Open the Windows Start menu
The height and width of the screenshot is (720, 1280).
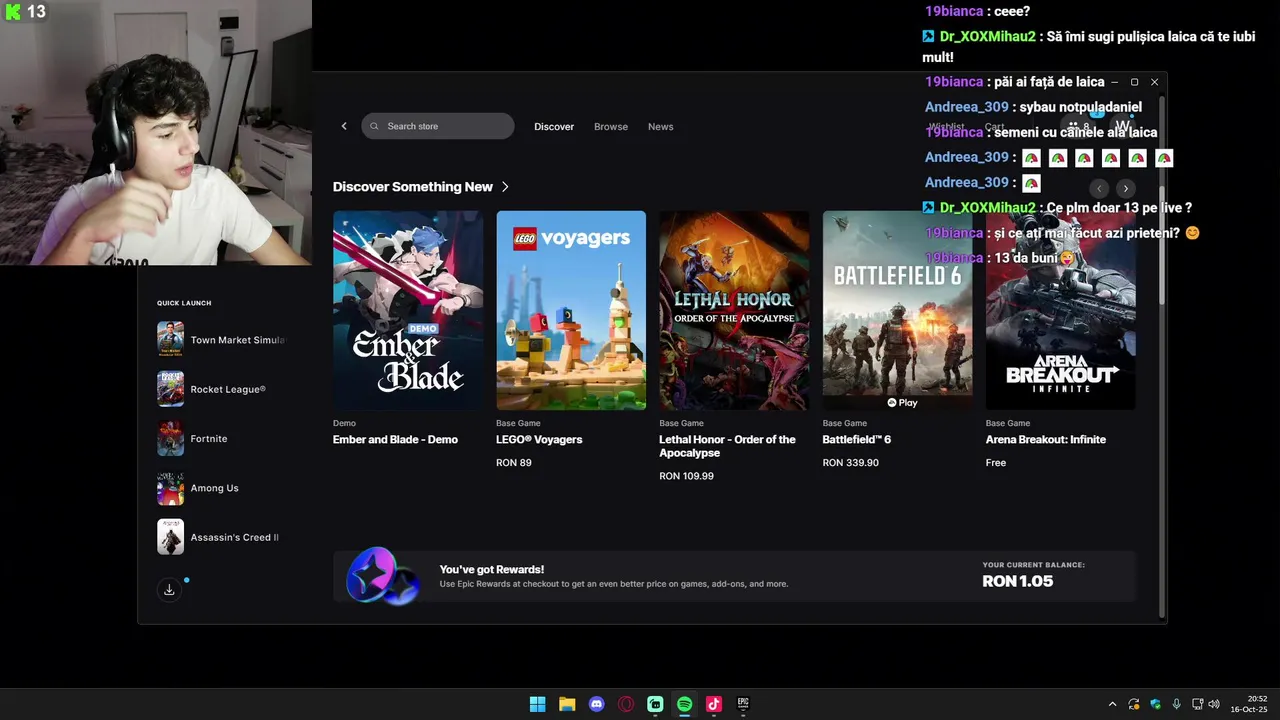(537, 704)
